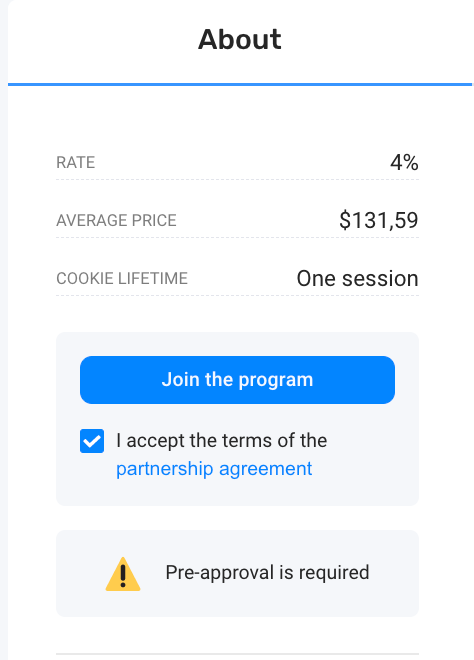Open the partnership agreement link
Screen dimensions: 474x660
point(214,469)
